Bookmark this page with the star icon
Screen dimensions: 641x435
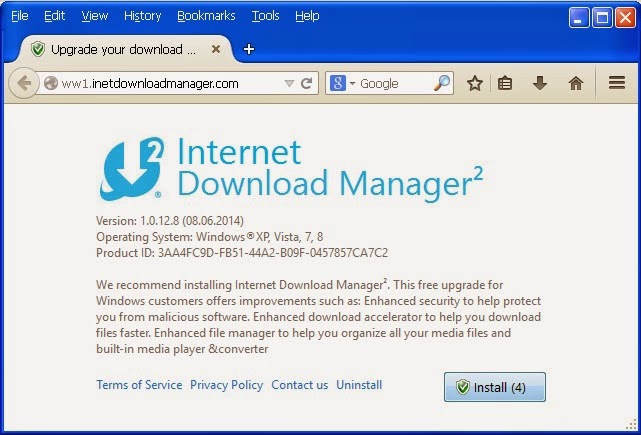[x=475, y=83]
